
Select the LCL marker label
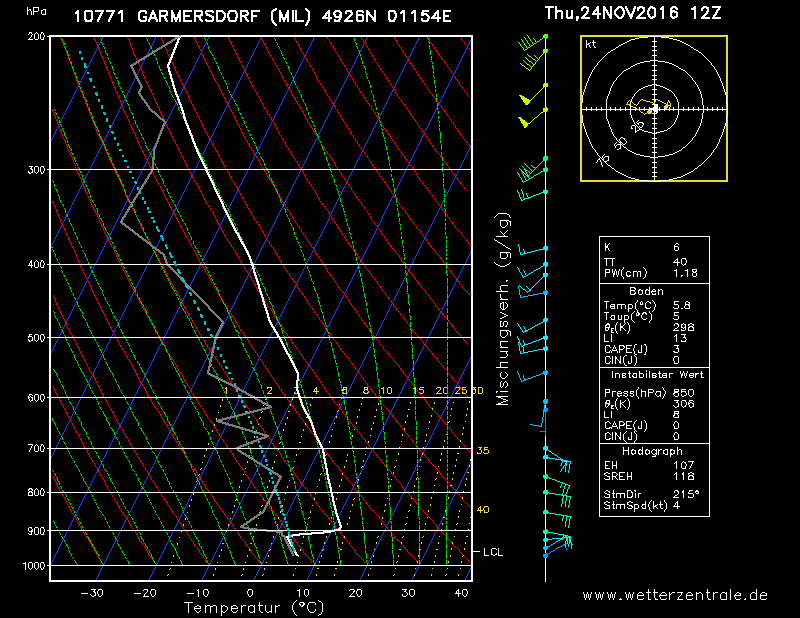493,552
